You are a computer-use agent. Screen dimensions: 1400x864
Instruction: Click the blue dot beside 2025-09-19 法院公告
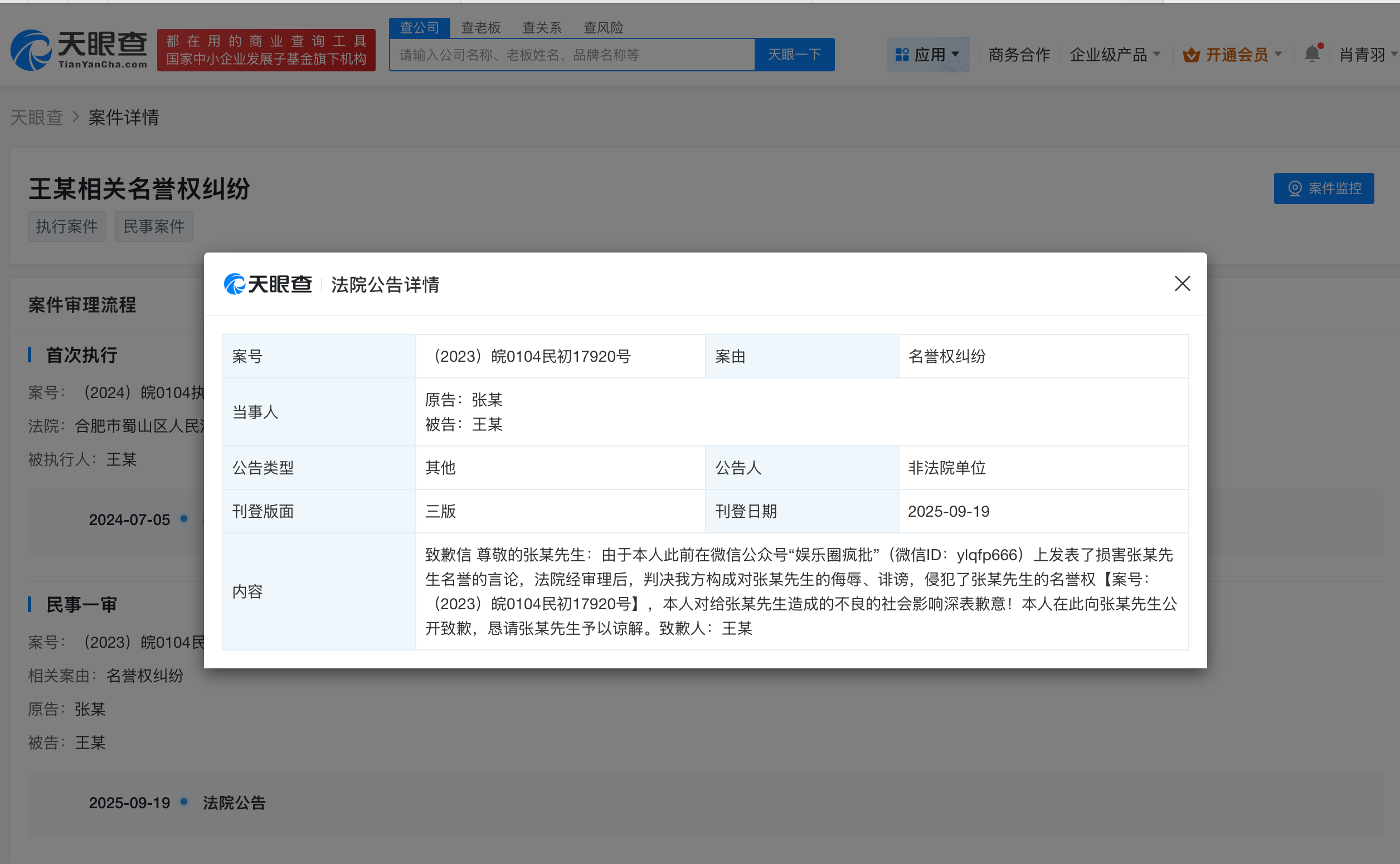184,802
